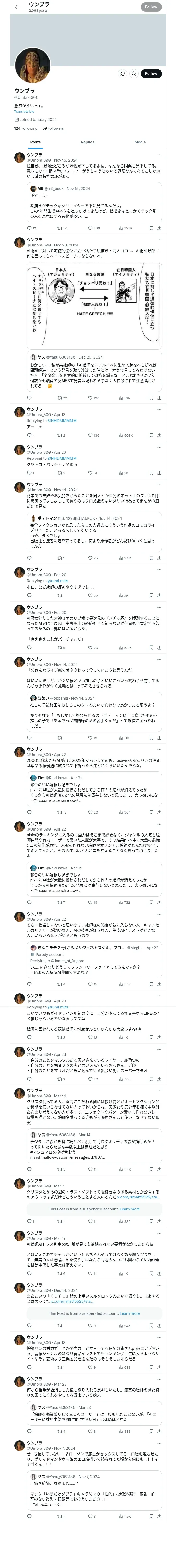Image resolution: width=176 pixels, height=1568 pixels.
Task: Open the 124 Following list
Action: 26,128
